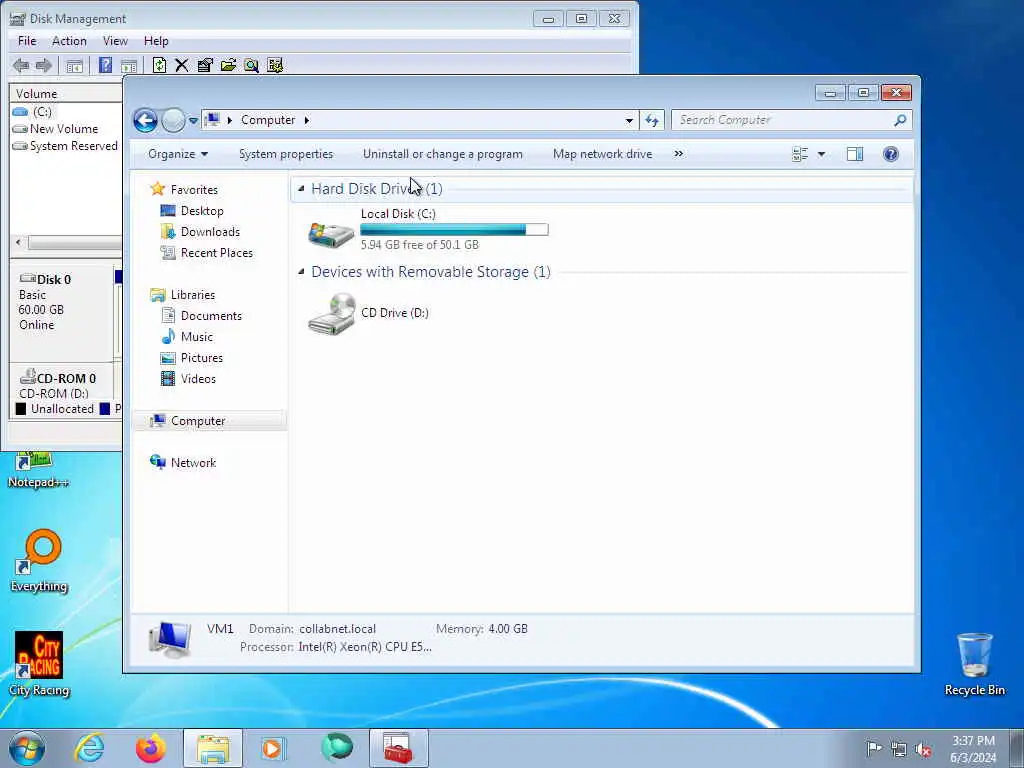Viewport: 1024px width, 768px height.
Task: Click the Help question-mark icon in Disk Management toolbar
Action: tap(105, 65)
